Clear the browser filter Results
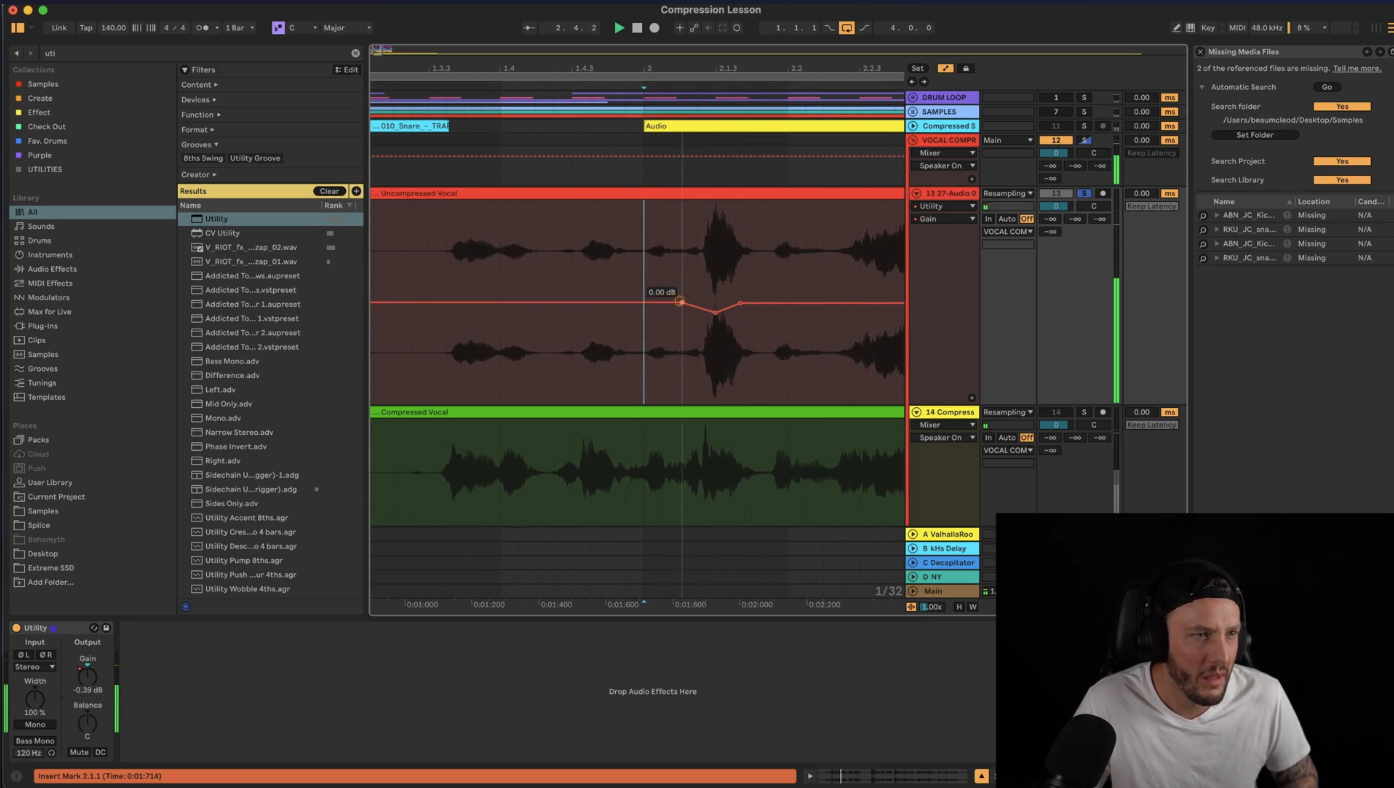 point(329,191)
